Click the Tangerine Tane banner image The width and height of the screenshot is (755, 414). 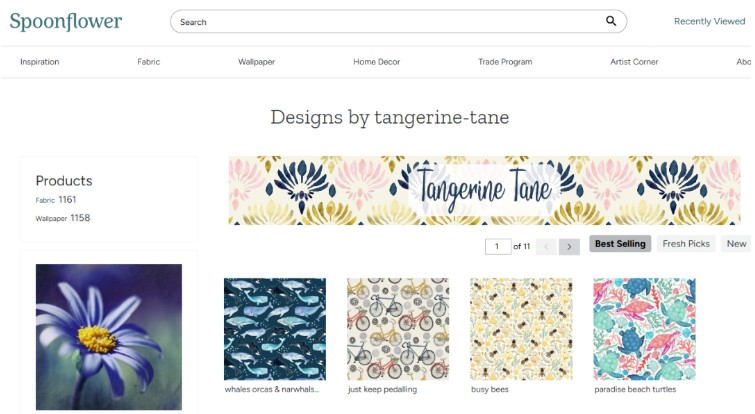point(484,190)
